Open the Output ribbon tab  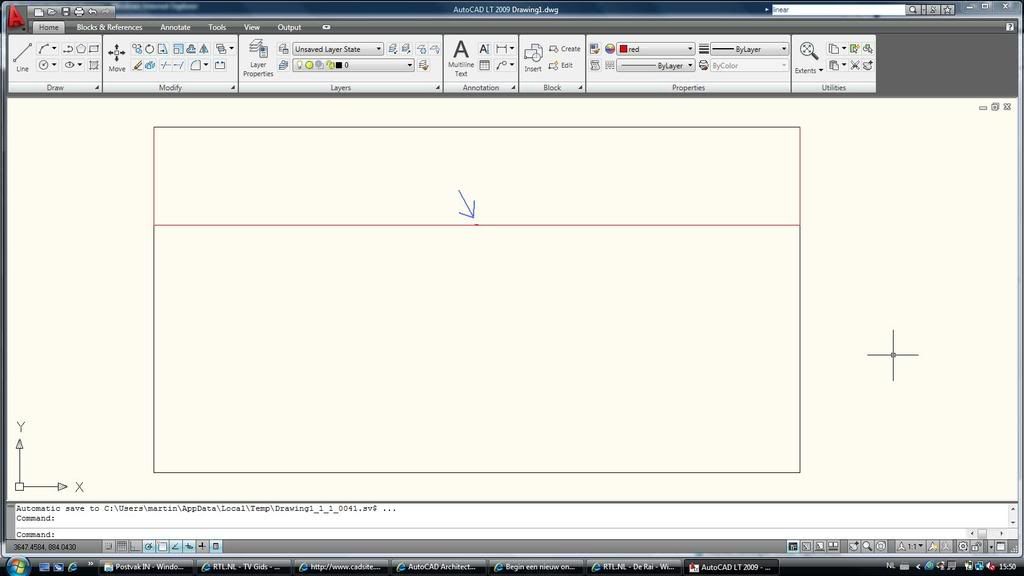pos(289,27)
